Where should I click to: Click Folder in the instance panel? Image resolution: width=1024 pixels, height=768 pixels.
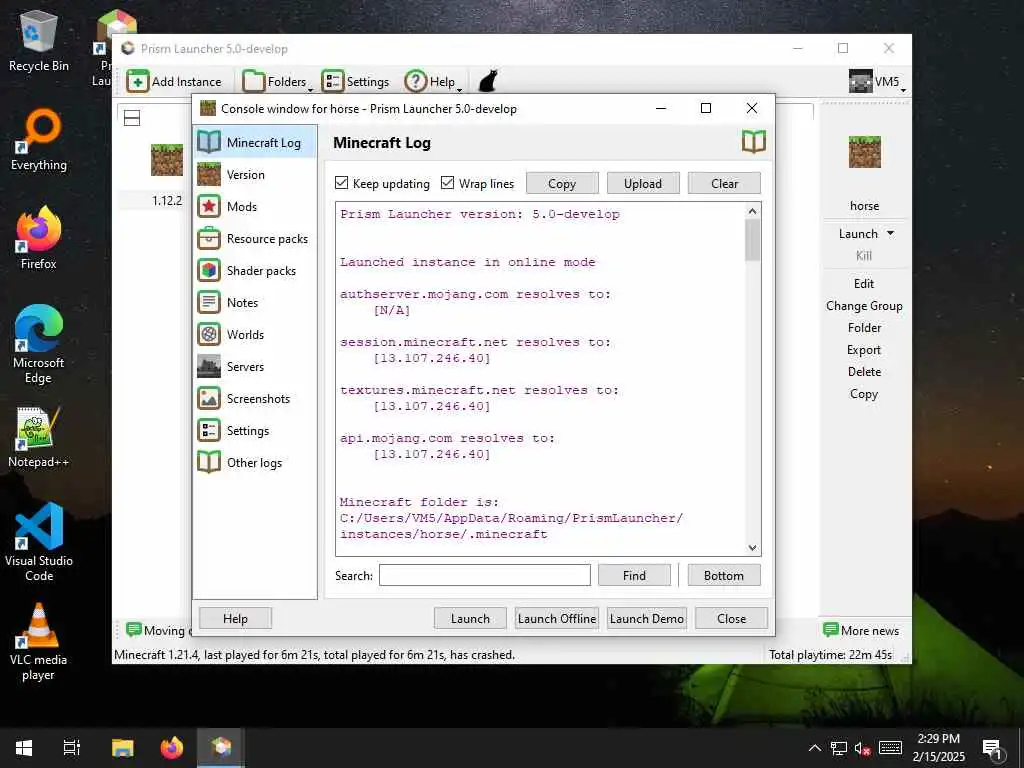[864, 328]
